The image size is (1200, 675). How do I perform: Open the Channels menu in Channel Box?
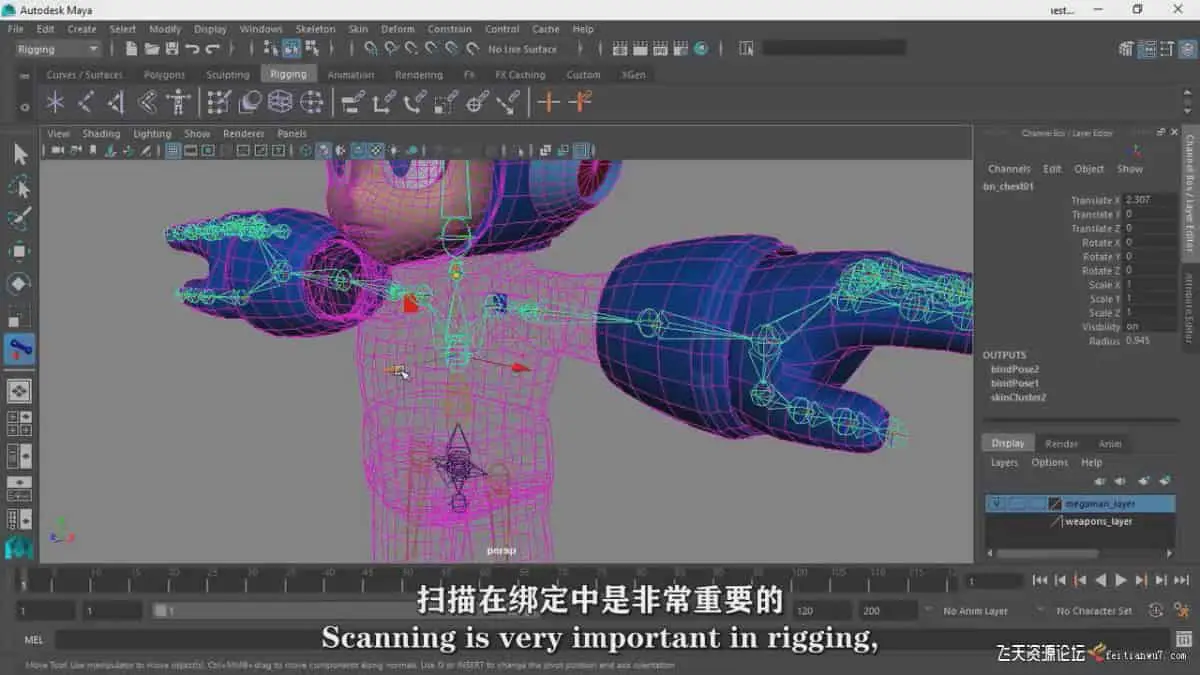pos(1009,168)
